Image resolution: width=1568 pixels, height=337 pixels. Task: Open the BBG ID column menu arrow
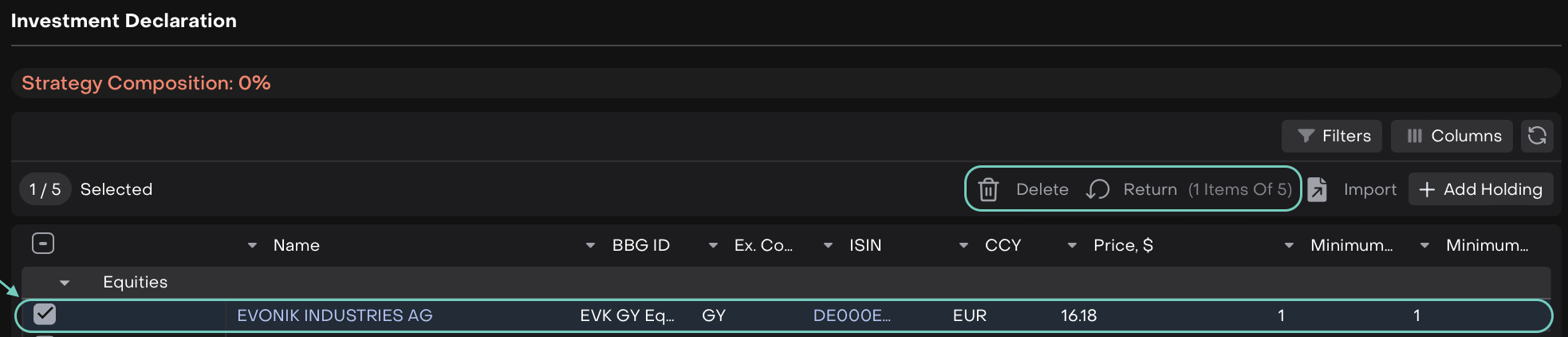pyautogui.click(x=590, y=245)
